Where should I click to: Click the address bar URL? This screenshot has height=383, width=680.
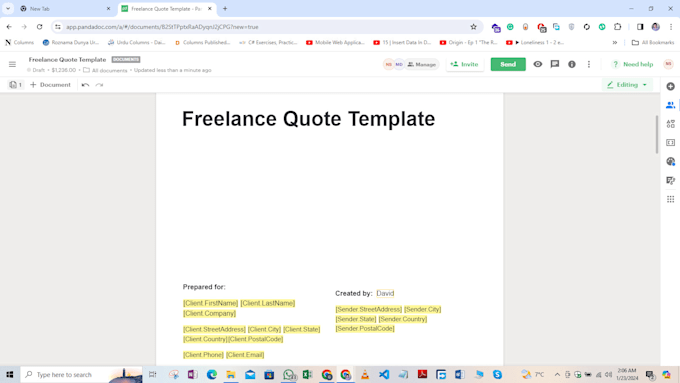[x=162, y=27]
